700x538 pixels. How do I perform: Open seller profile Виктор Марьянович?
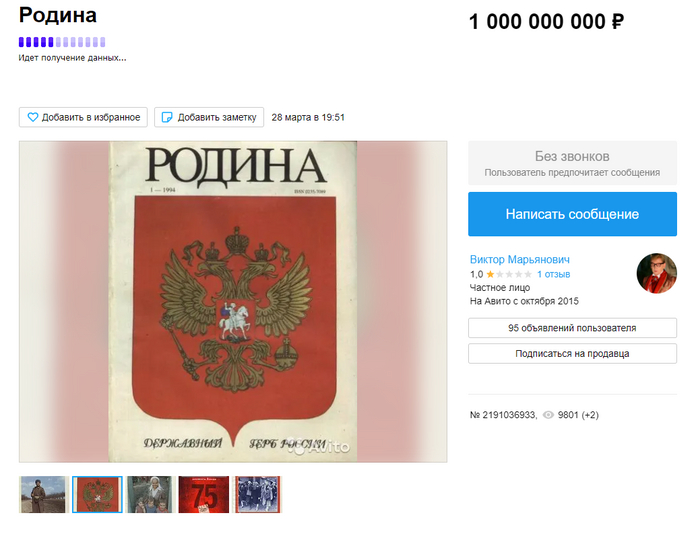(x=520, y=259)
